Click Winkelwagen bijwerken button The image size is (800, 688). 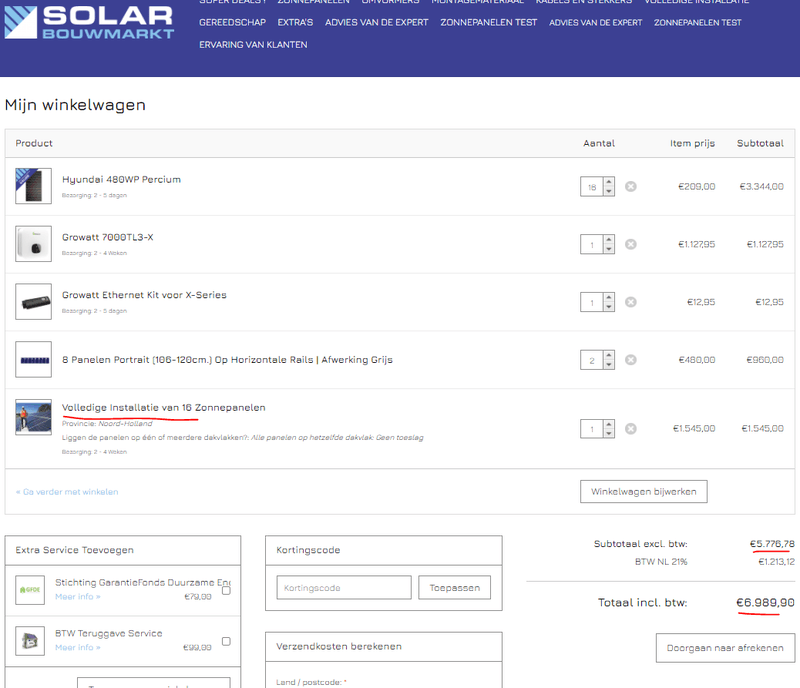643,492
